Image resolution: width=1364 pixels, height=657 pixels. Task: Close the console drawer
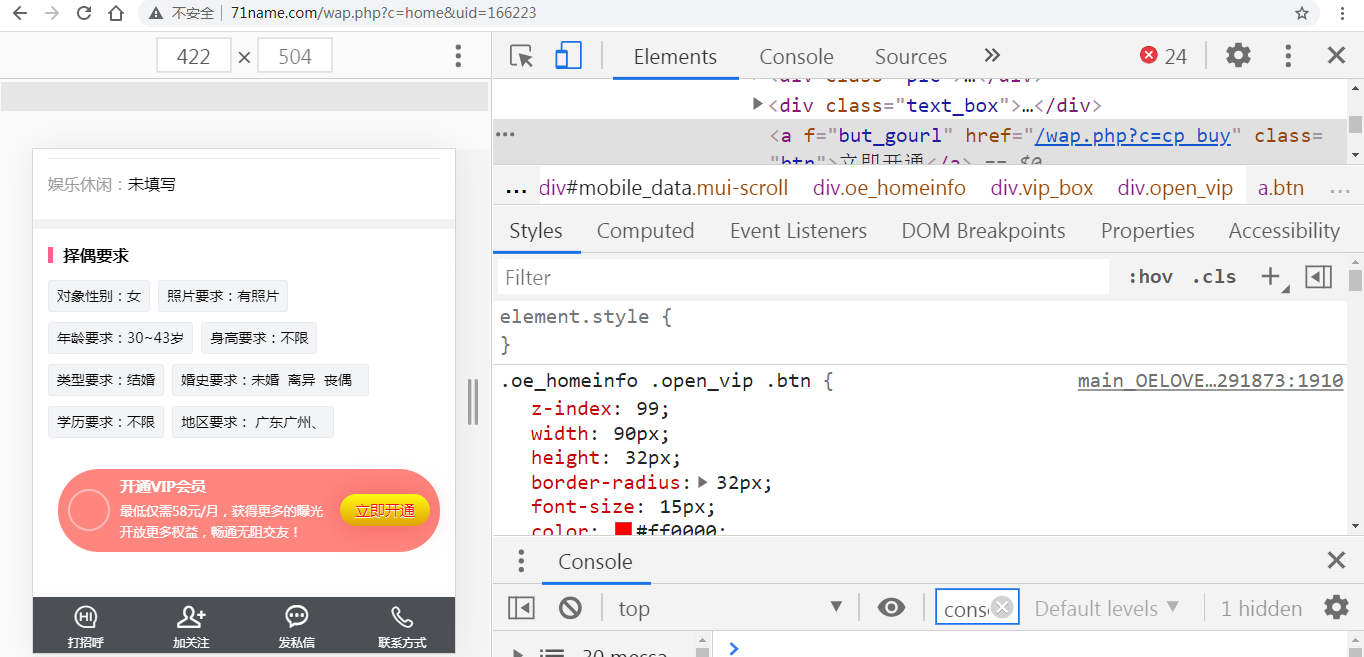pyautogui.click(x=1336, y=561)
